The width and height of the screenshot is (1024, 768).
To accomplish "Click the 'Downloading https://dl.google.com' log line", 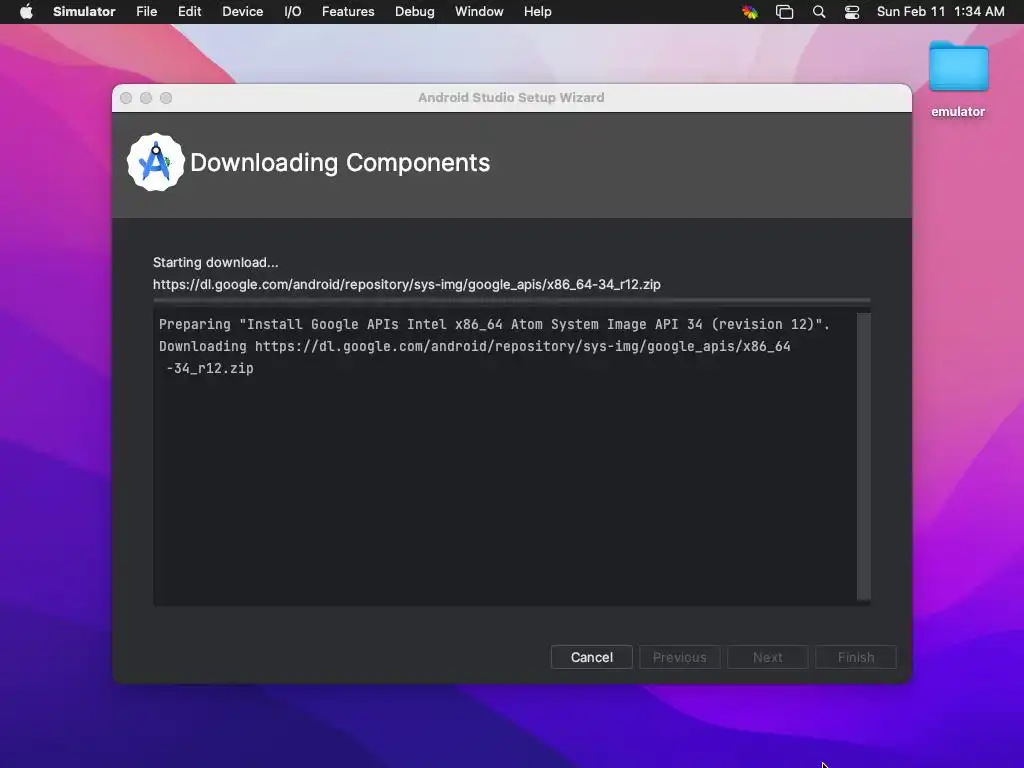I will pos(475,347).
